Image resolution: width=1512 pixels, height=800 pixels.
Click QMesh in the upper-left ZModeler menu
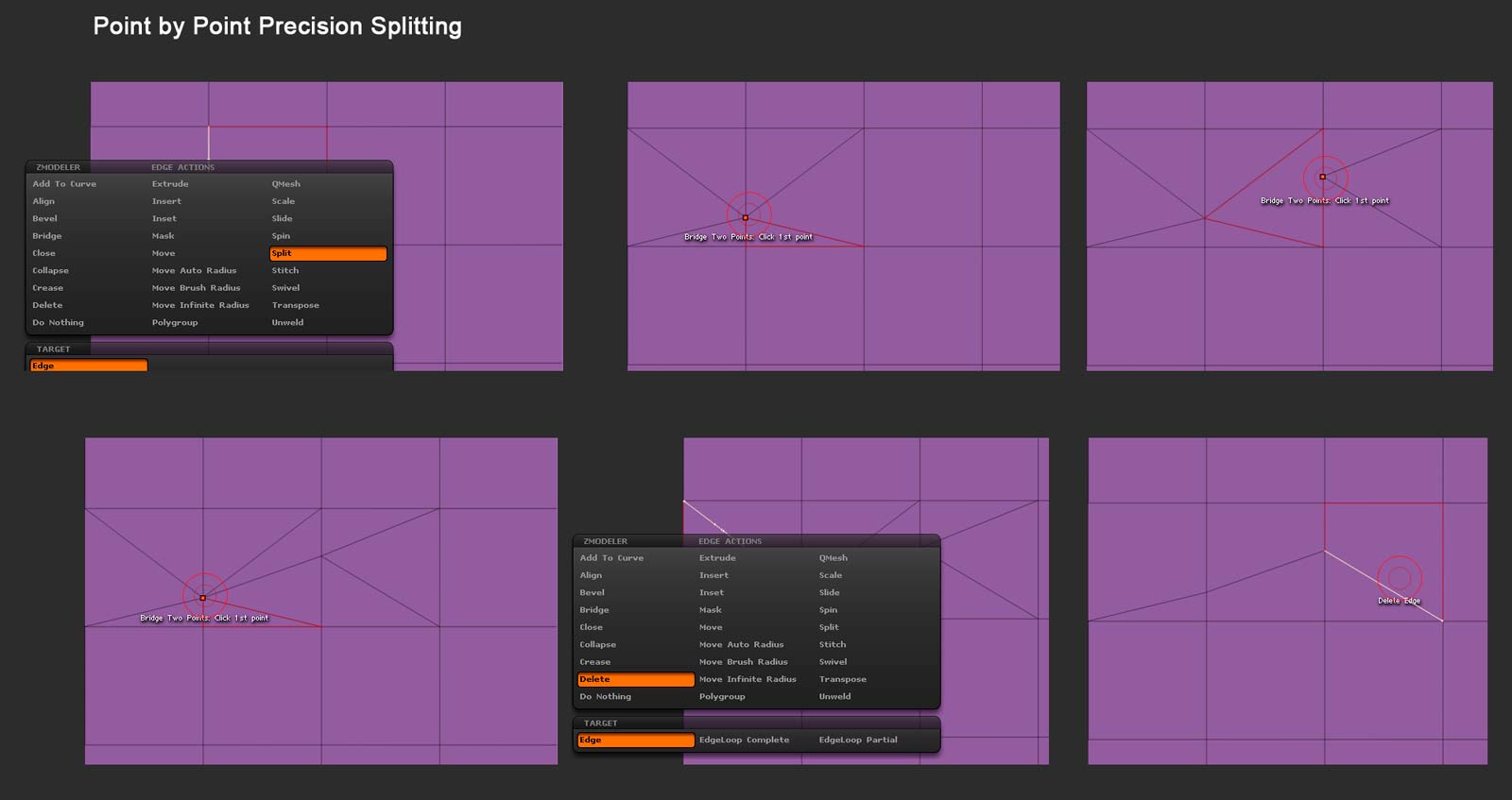tap(285, 184)
